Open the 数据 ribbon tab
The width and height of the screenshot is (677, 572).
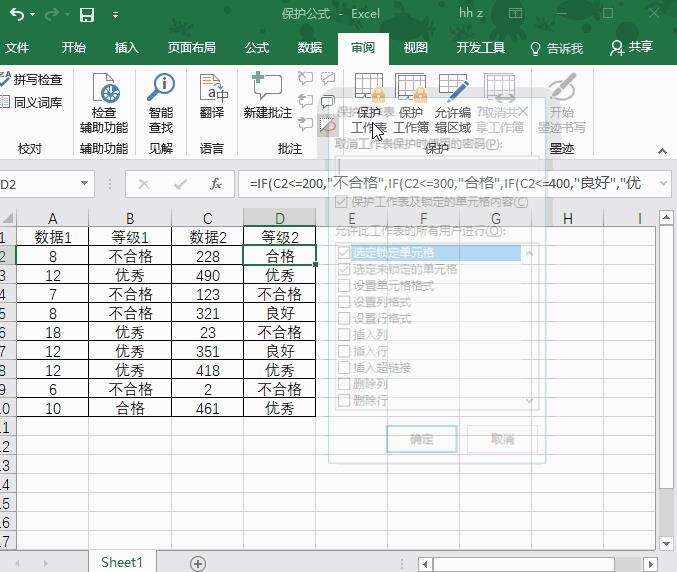tap(310, 47)
